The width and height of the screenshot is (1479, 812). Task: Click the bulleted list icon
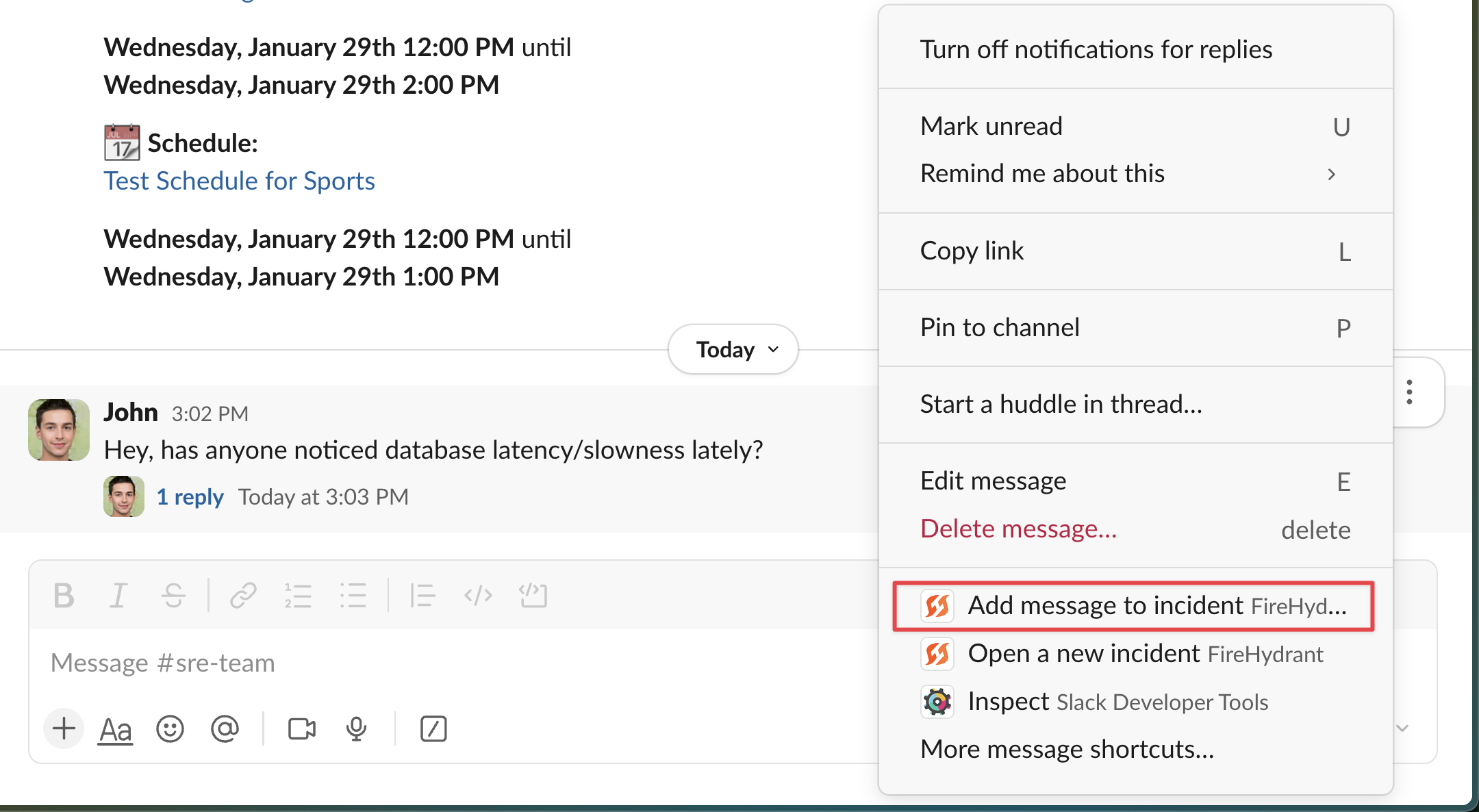(353, 595)
